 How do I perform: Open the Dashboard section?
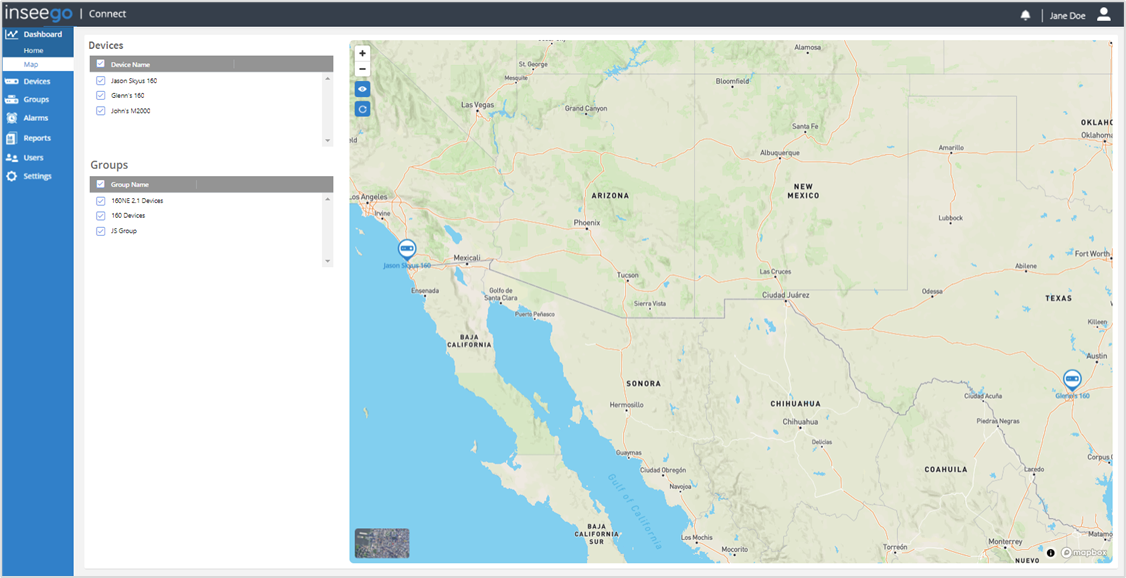click(x=37, y=34)
